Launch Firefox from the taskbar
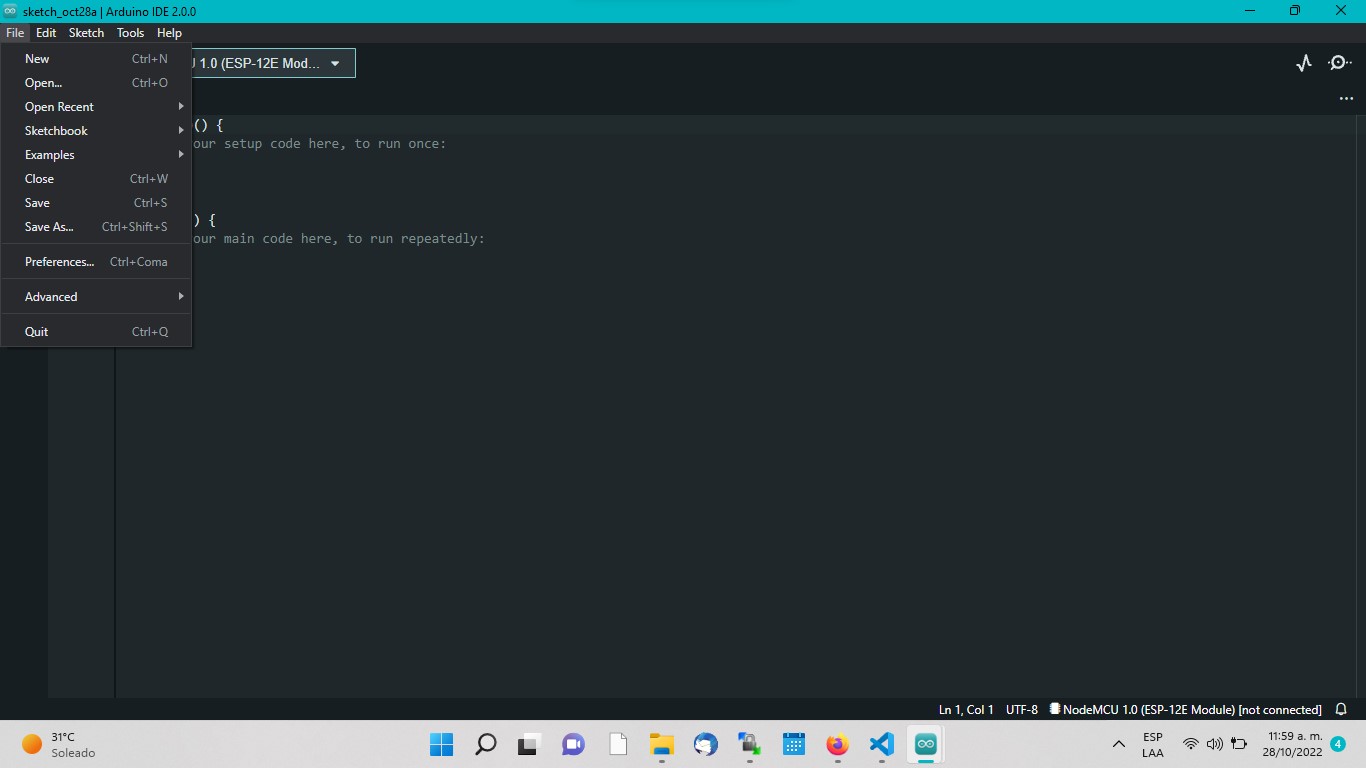Screen dimensions: 1366x768 (837, 744)
